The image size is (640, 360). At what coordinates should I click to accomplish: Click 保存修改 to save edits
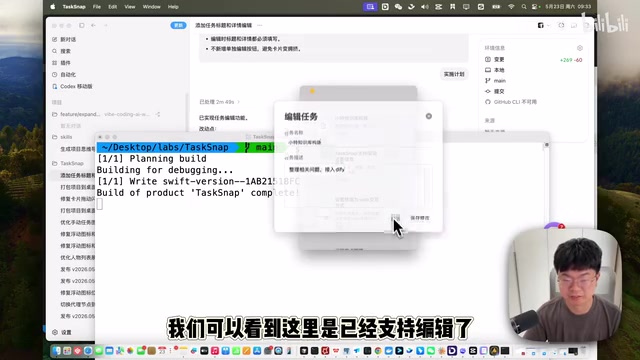[x=420, y=218]
